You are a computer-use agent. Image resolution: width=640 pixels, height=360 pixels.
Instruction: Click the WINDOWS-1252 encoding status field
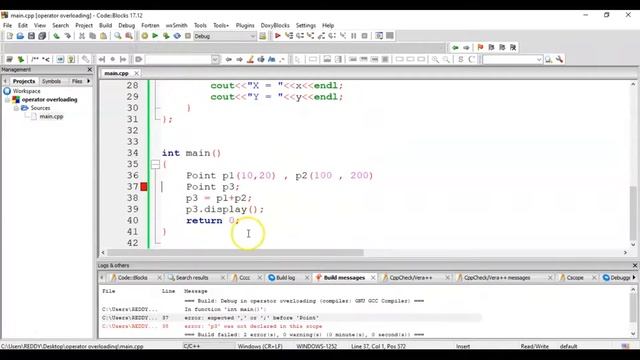coord(316,346)
